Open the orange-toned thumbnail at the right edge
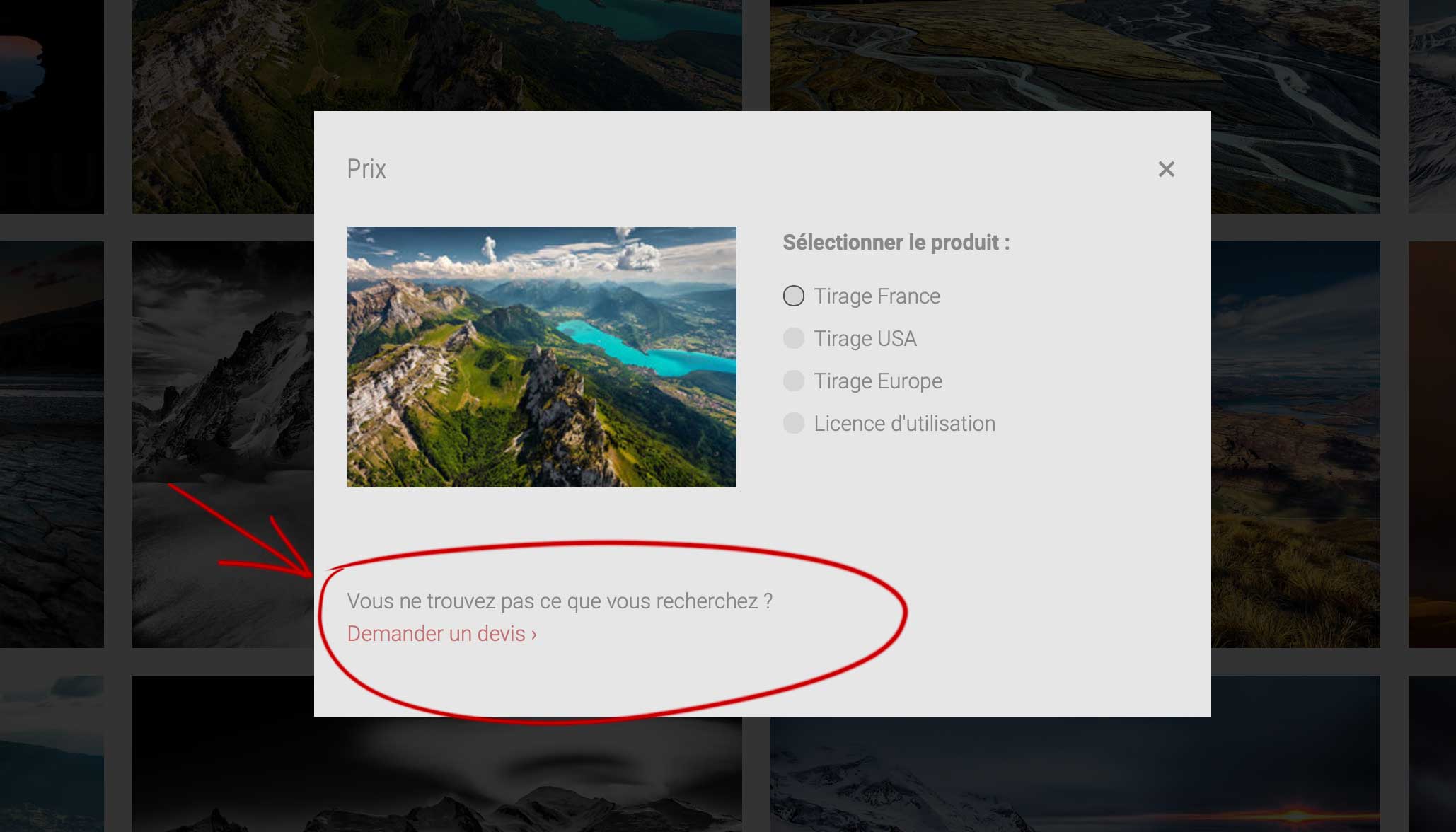This screenshot has height=832, width=1456. tap(1432, 444)
